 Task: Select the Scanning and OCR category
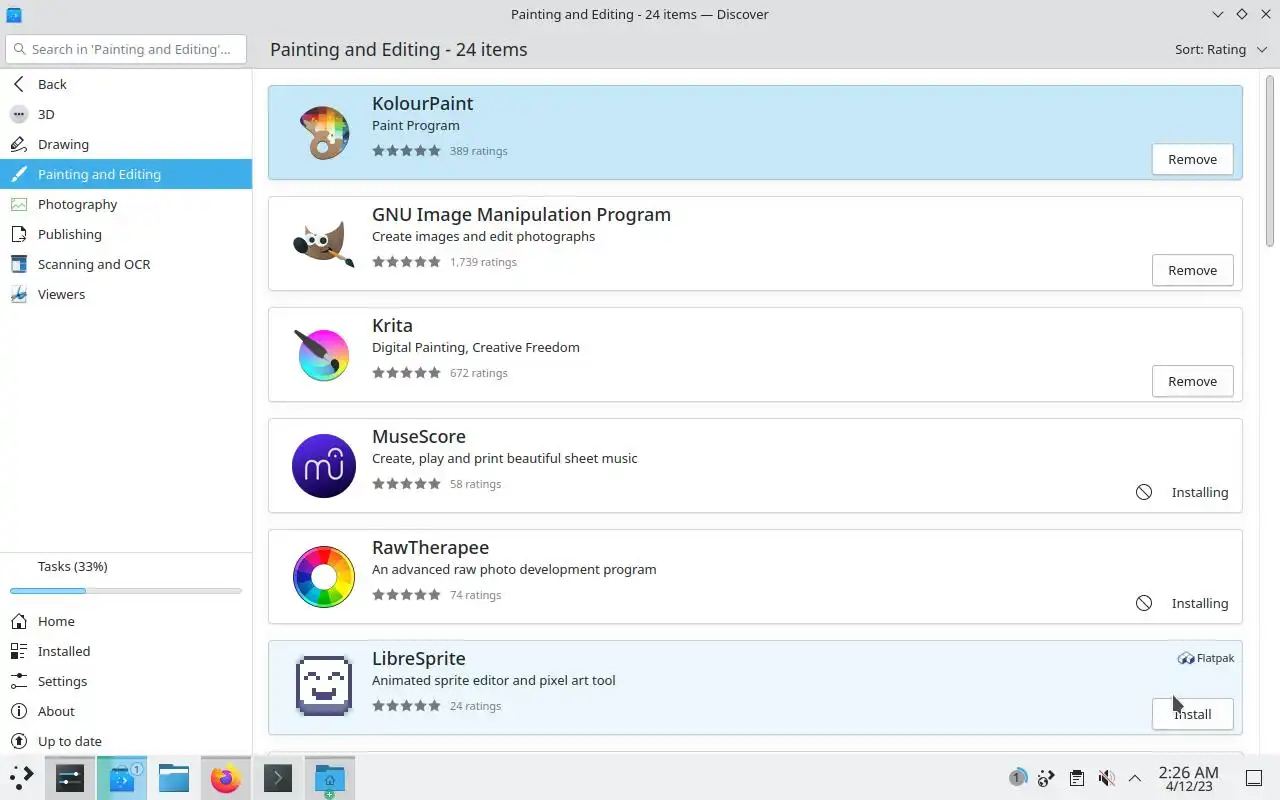(x=126, y=264)
